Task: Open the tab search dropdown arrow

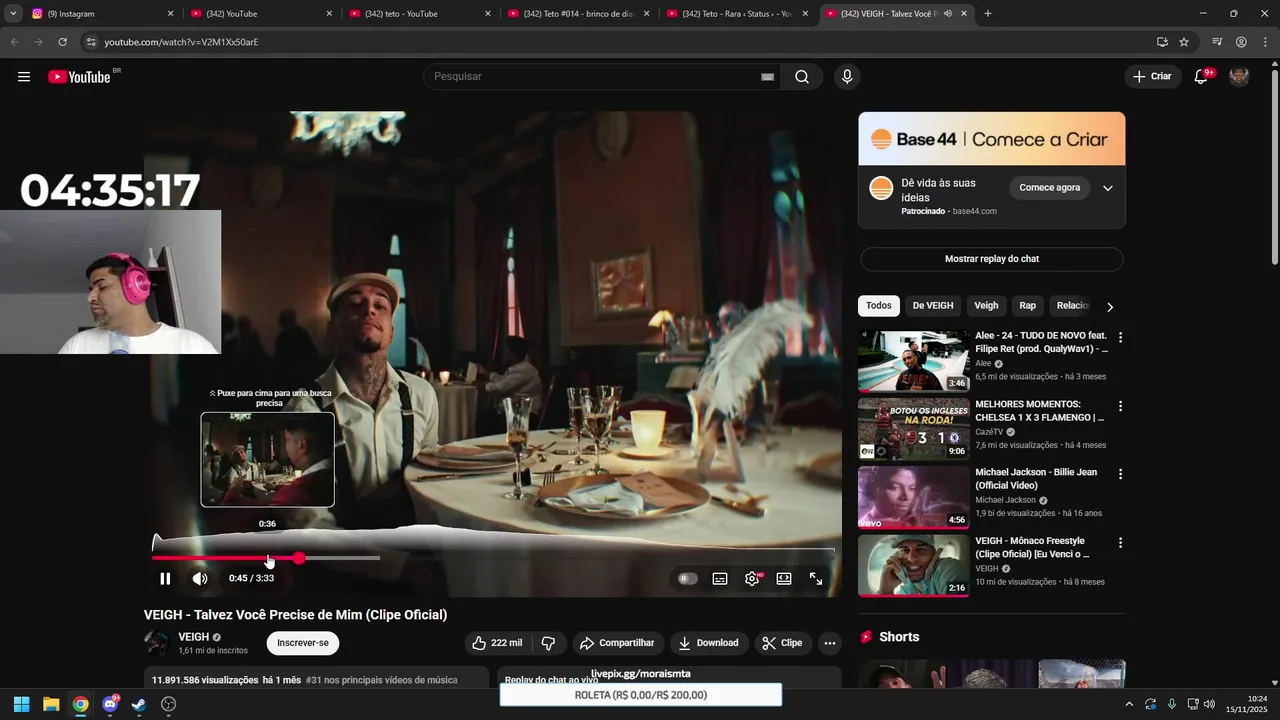Action: coord(13,14)
